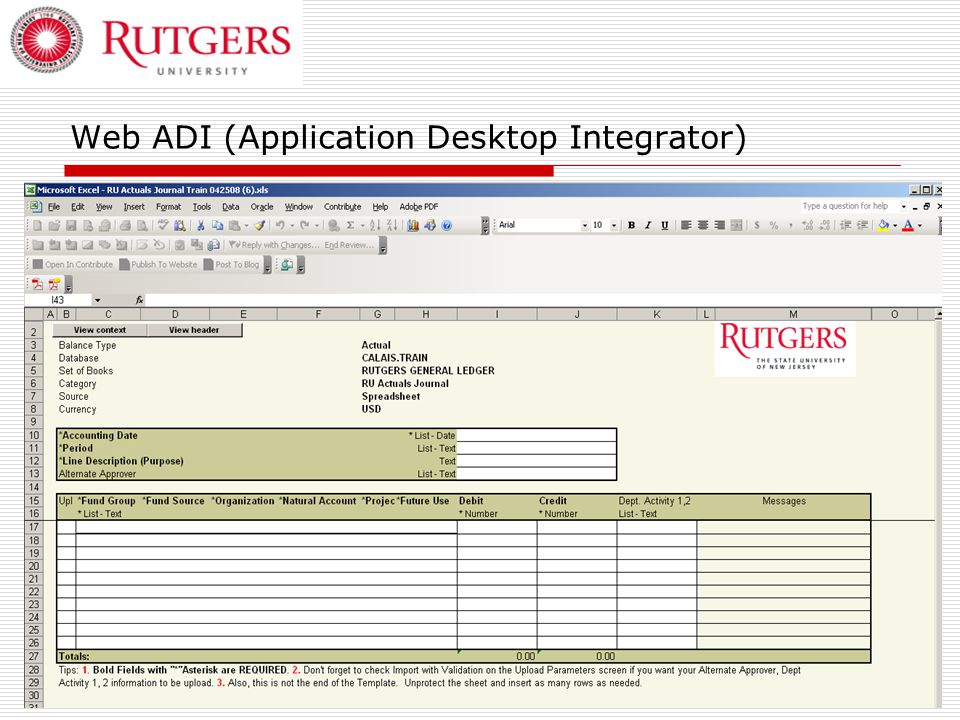Click the Print Preview icon
The height and width of the screenshot is (720, 960).
[142, 225]
